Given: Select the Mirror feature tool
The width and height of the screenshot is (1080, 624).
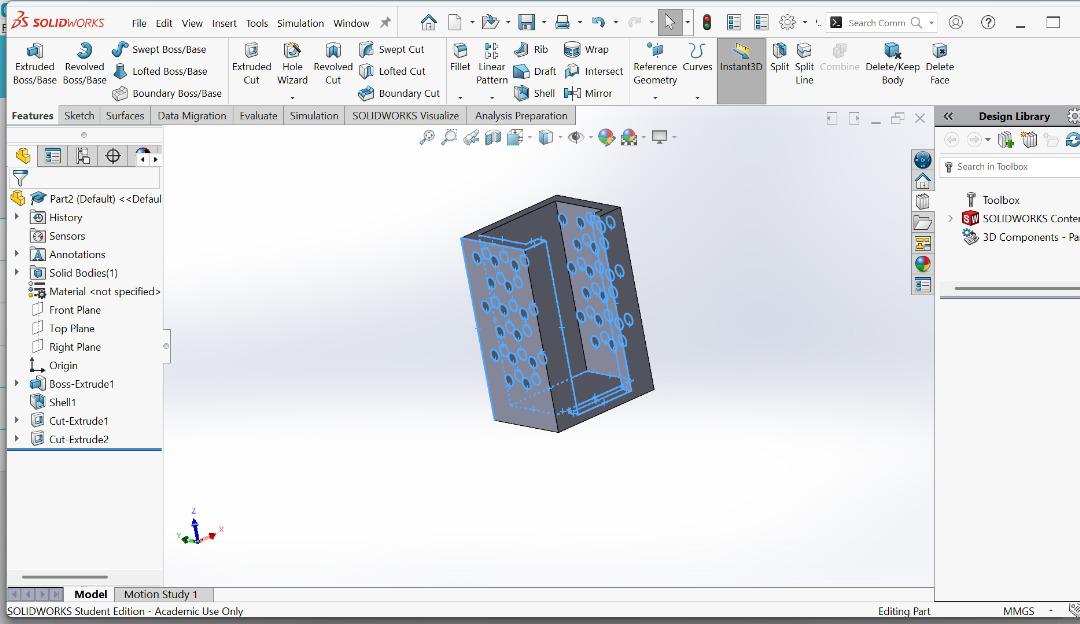Looking at the screenshot, I should pos(588,93).
